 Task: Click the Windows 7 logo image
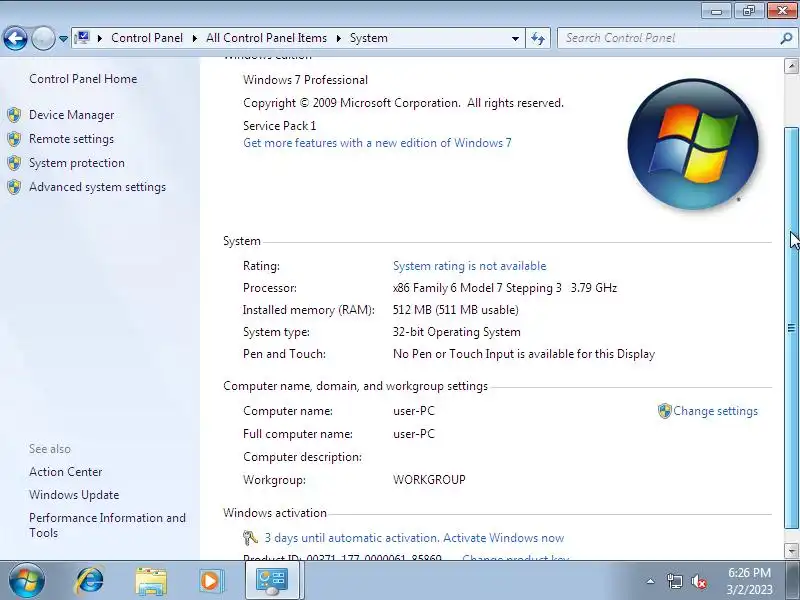point(693,144)
